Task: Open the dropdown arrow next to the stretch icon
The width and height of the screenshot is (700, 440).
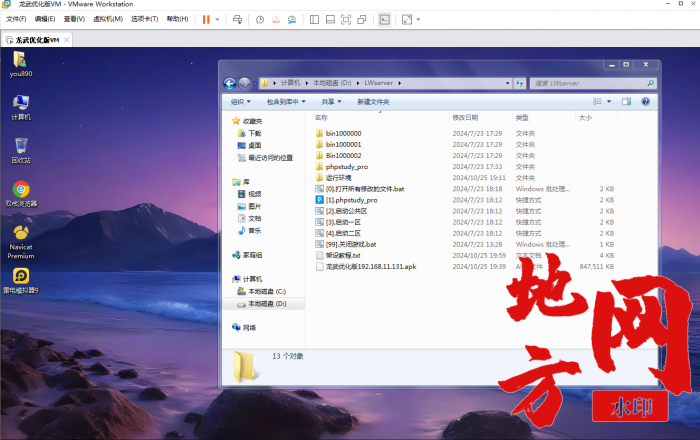Action: click(x=418, y=20)
